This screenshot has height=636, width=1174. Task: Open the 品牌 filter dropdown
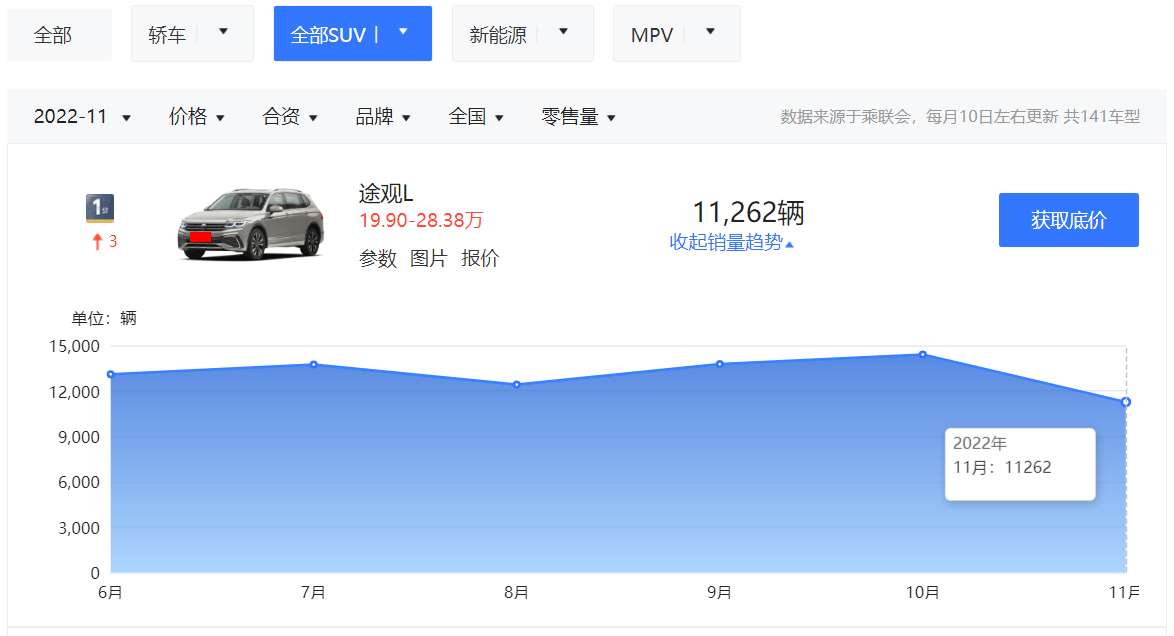click(x=383, y=117)
